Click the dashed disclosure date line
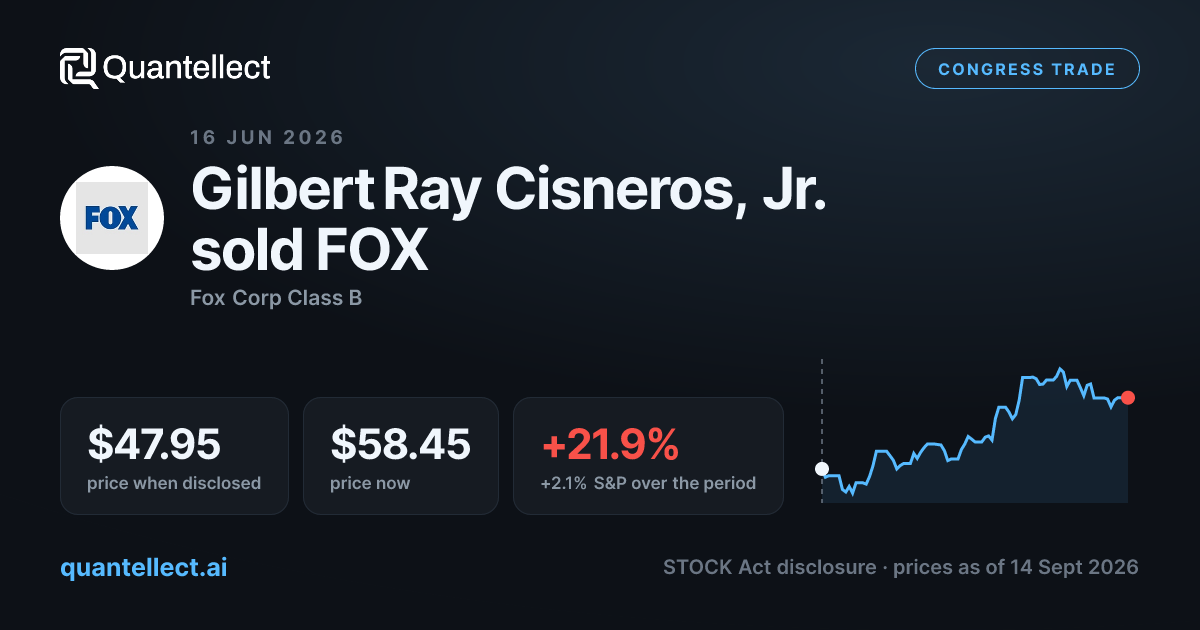The image size is (1200, 630). pyautogui.click(x=822, y=430)
